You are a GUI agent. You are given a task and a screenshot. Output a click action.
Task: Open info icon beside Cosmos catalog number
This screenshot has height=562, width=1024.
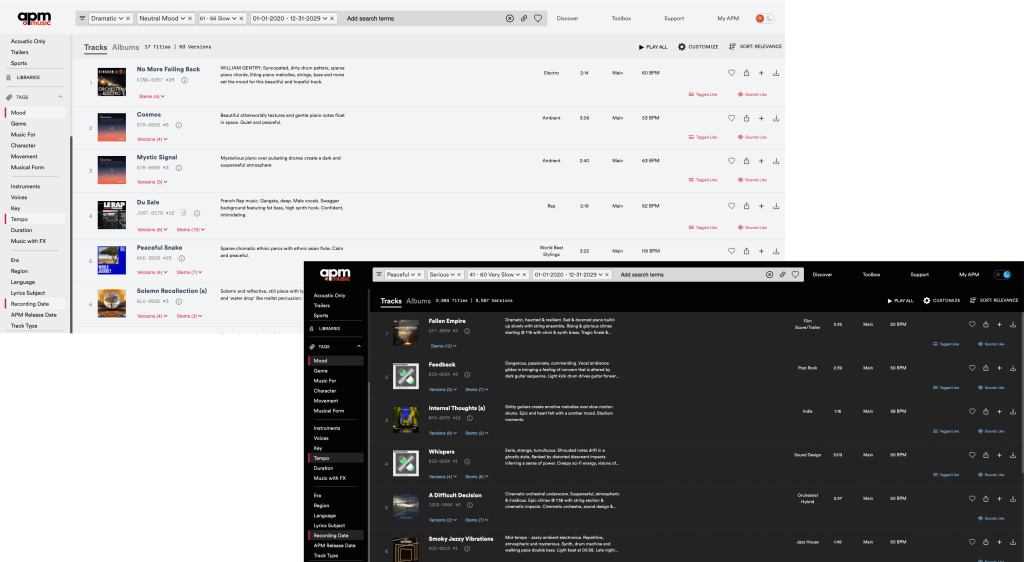pyautogui.click(x=179, y=125)
